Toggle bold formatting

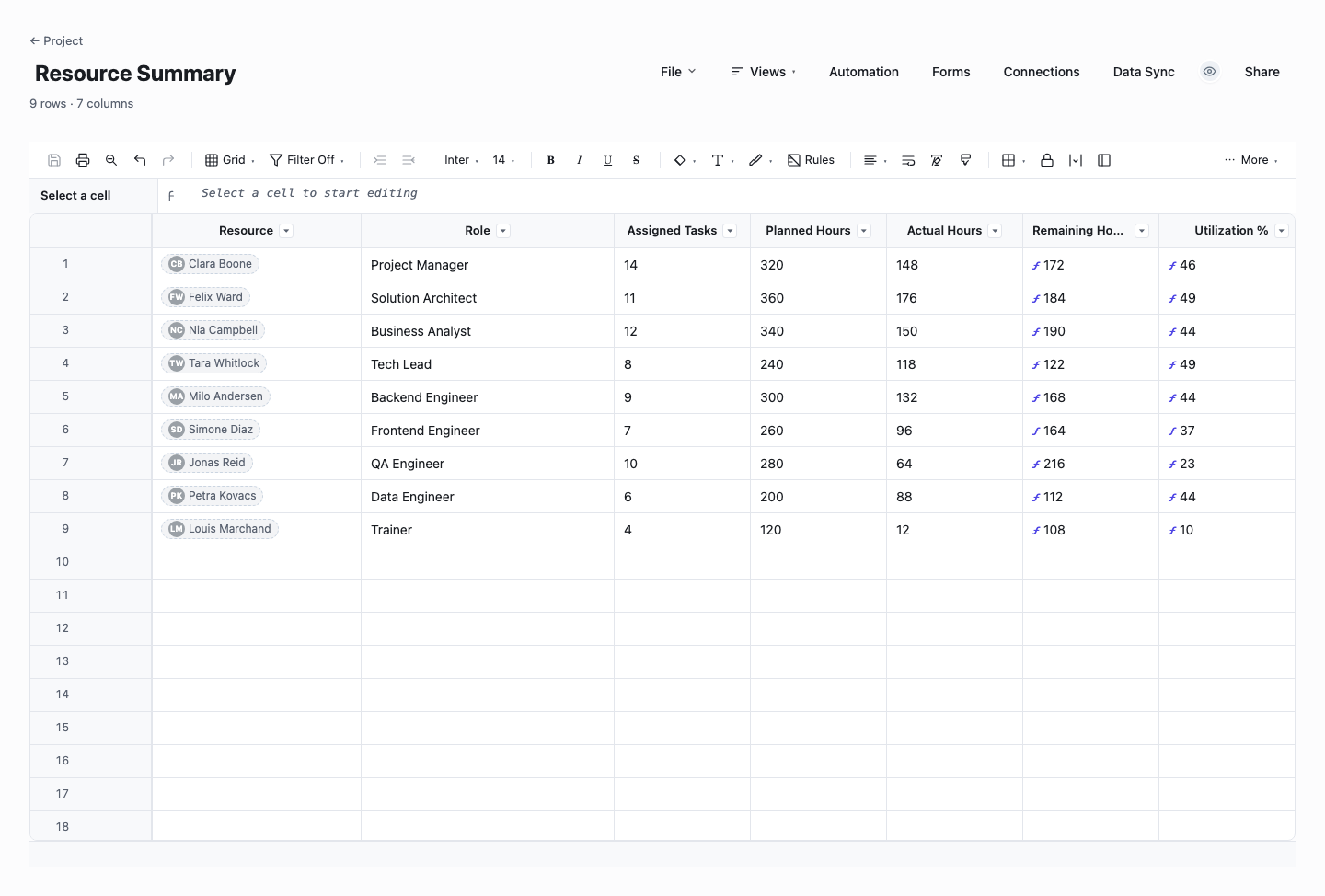click(551, 160)
